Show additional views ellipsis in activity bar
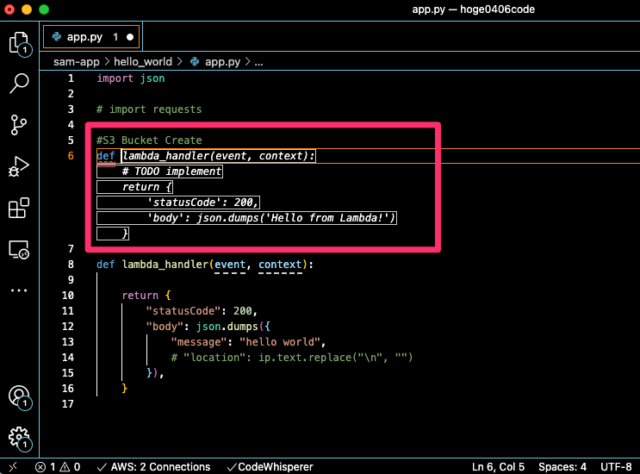640x474 pixels. coord(19,291)
